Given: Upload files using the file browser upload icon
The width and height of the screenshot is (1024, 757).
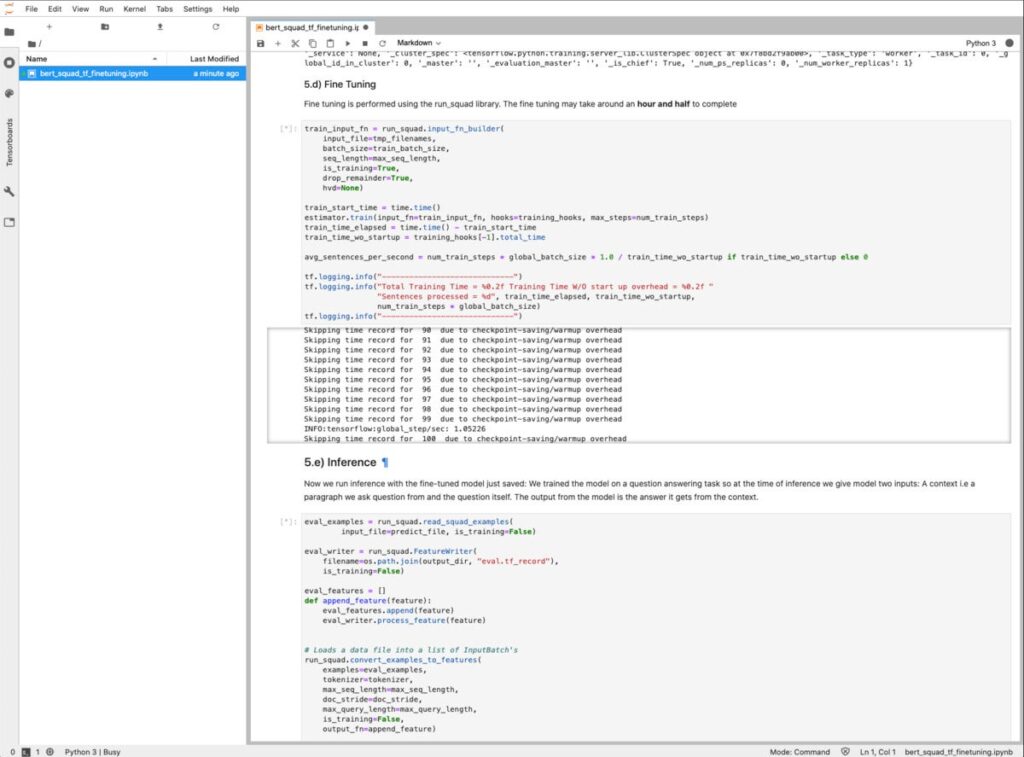Looking at the screenshot, I should point(160,27).
